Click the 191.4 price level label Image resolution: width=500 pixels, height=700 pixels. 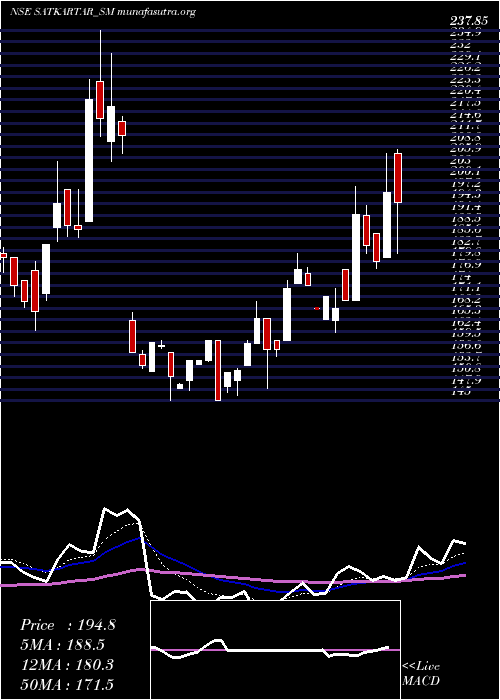click(466, 207)
